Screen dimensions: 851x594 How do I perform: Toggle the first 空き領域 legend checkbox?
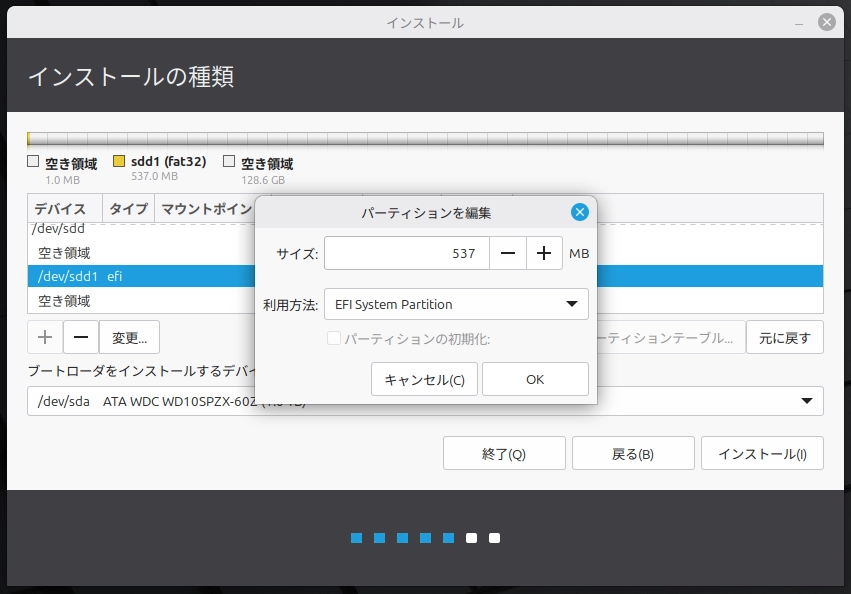coord(32,160)
